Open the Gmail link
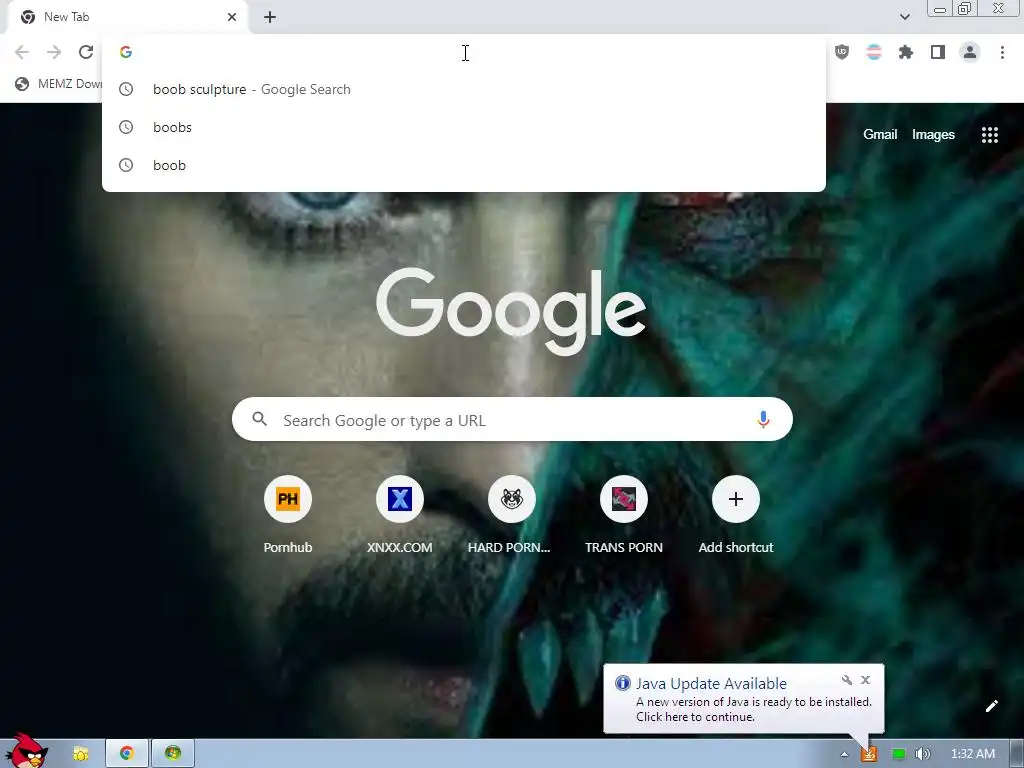Image resolution: width=1024 pixels, height=768 pixels. (x=880, y=135)
